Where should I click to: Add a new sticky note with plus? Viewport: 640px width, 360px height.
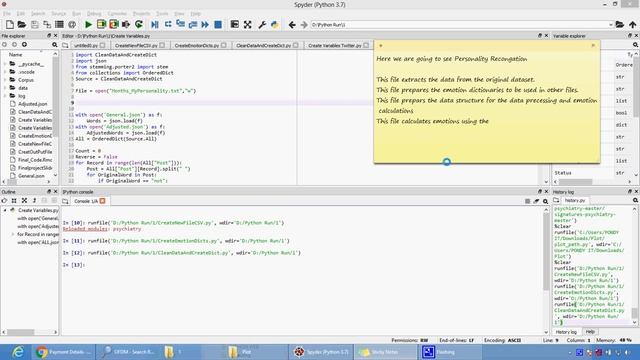coord(380,45)
